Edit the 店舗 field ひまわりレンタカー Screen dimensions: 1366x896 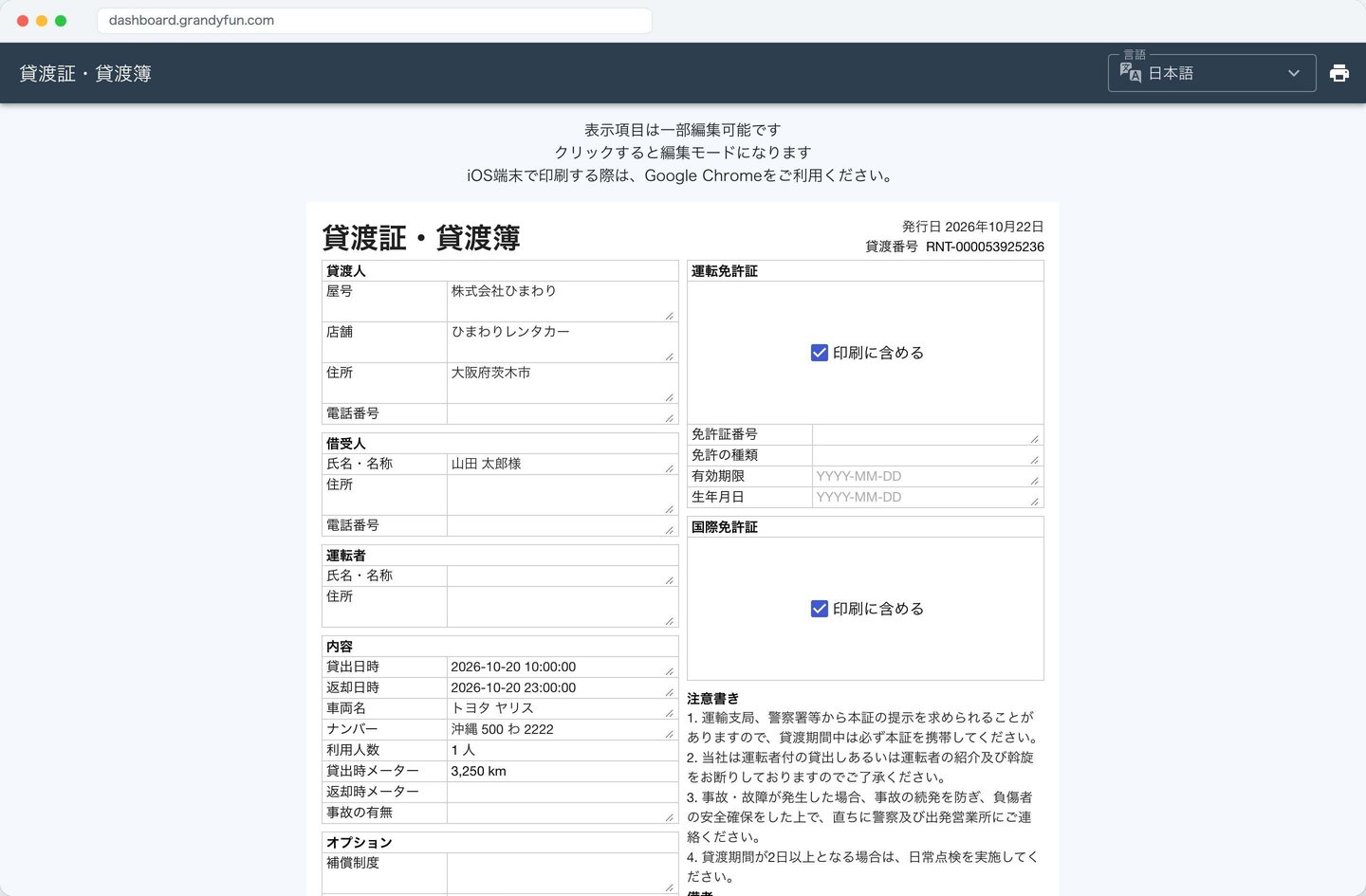pos(562,342)
